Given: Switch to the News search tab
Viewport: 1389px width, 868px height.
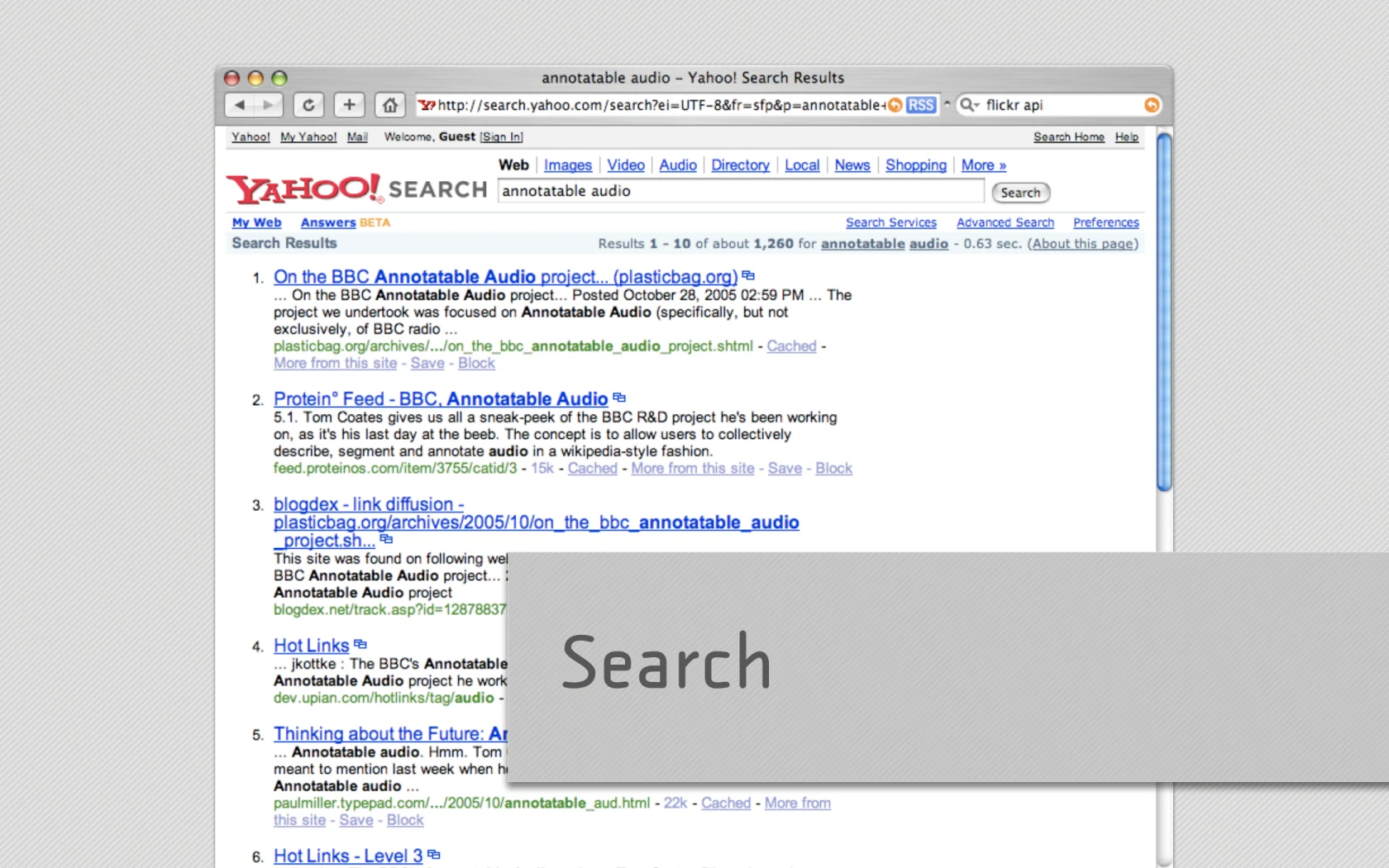Looking at the screenshot, I should [x=852, y=165].
